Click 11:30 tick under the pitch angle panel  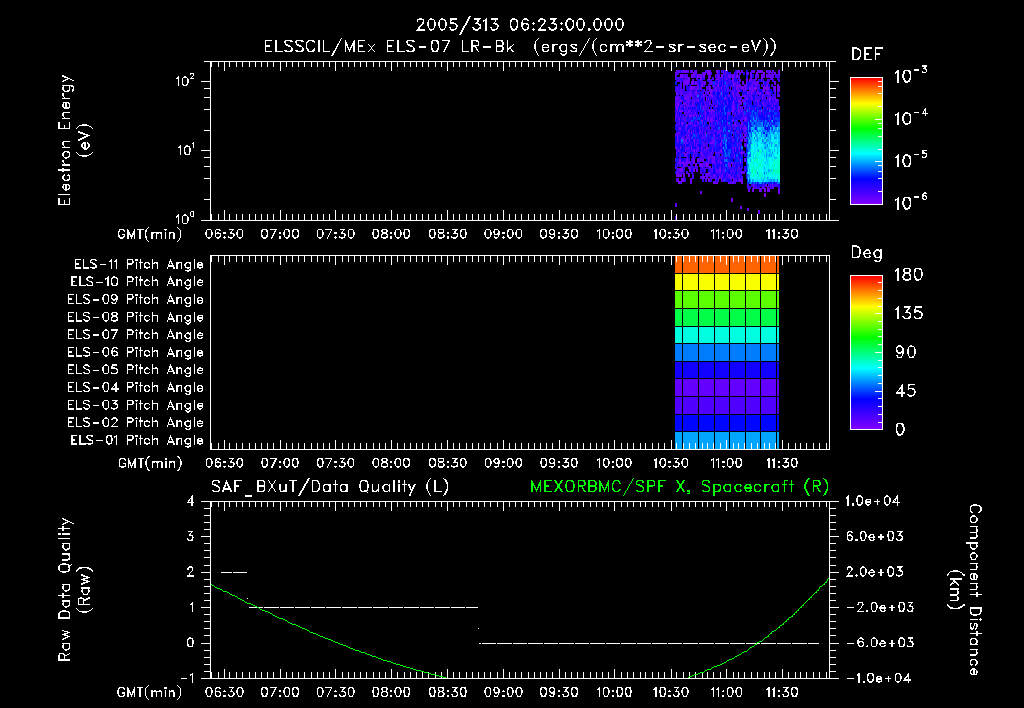tap(782, 463)
